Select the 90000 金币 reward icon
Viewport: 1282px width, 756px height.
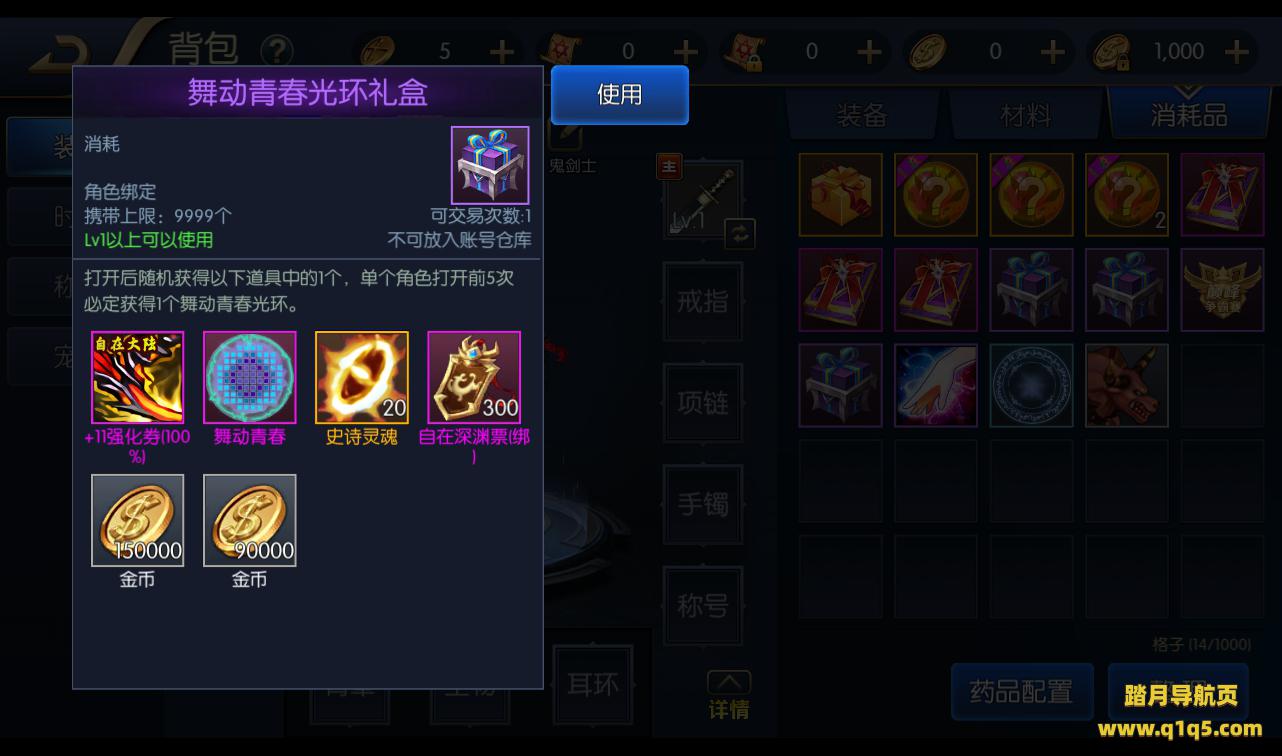(x=250, y=521)
